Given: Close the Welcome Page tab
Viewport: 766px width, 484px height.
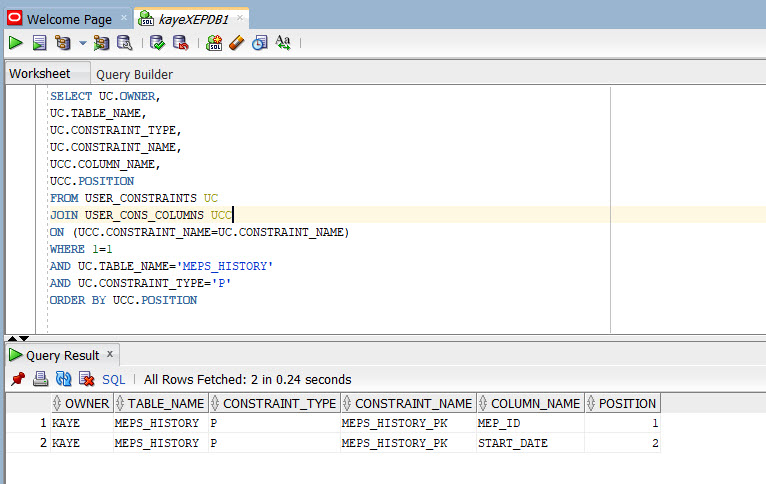Looking at the screenshot, I should (124, 18).
